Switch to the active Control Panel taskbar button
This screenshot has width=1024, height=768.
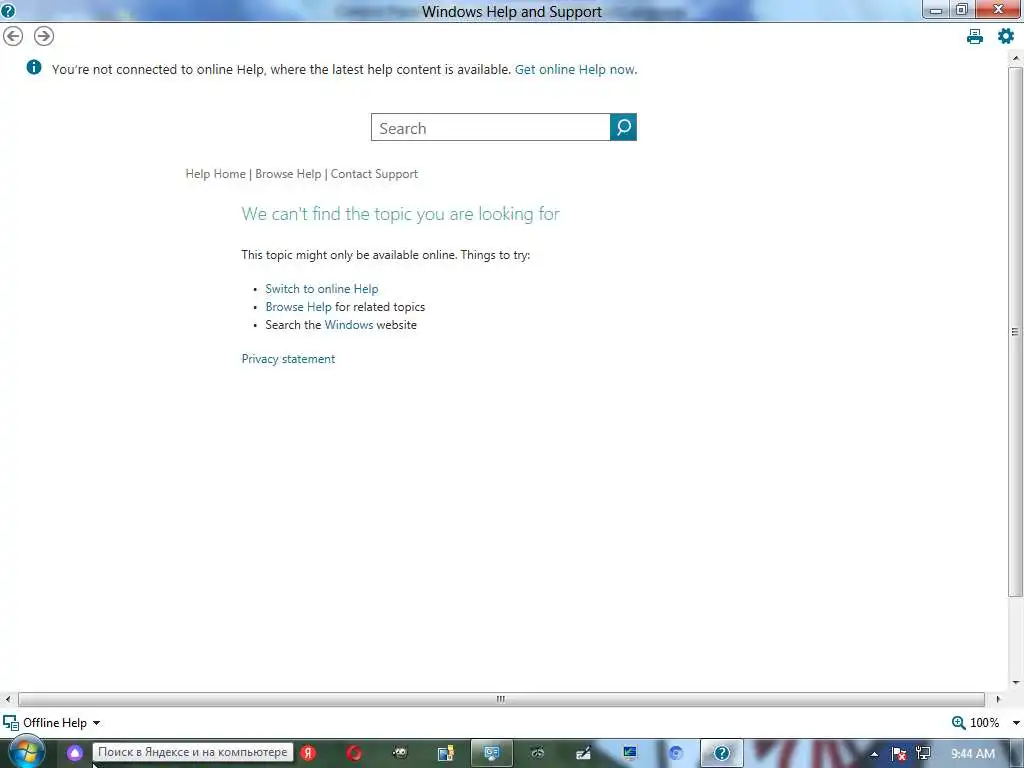[491, 753]
